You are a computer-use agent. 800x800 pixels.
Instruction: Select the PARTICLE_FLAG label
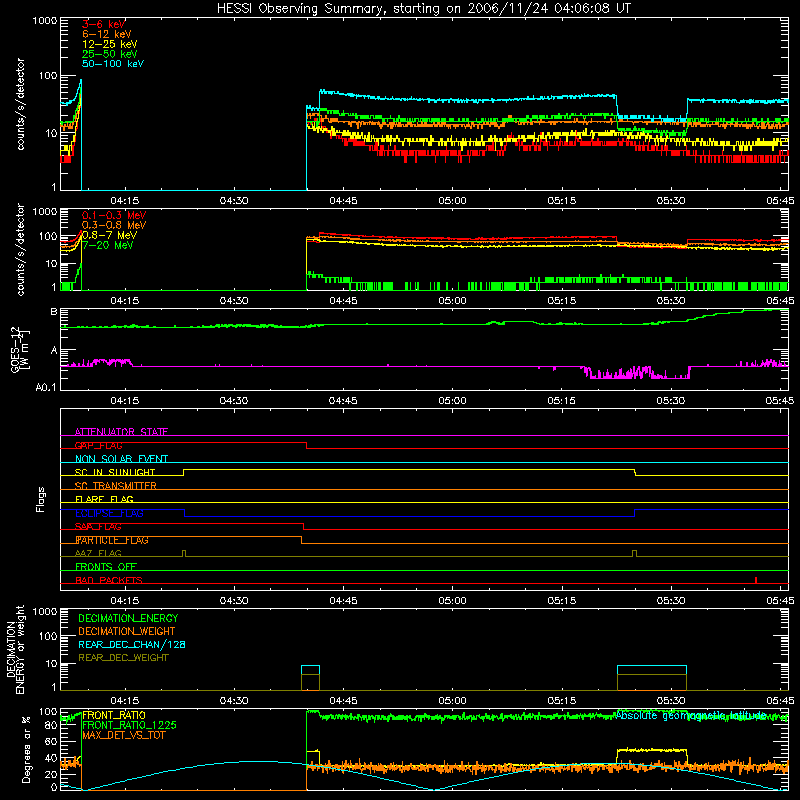tap(112, 540)
